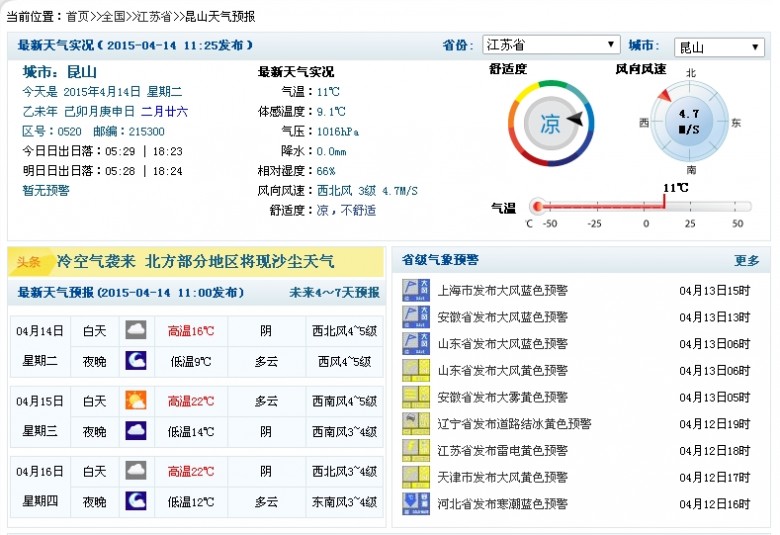Image resolution: width=780 pixels, height=535 pixels.
Task: Click the April 14 night moon cloud icon
Action: tap(136, 360)
